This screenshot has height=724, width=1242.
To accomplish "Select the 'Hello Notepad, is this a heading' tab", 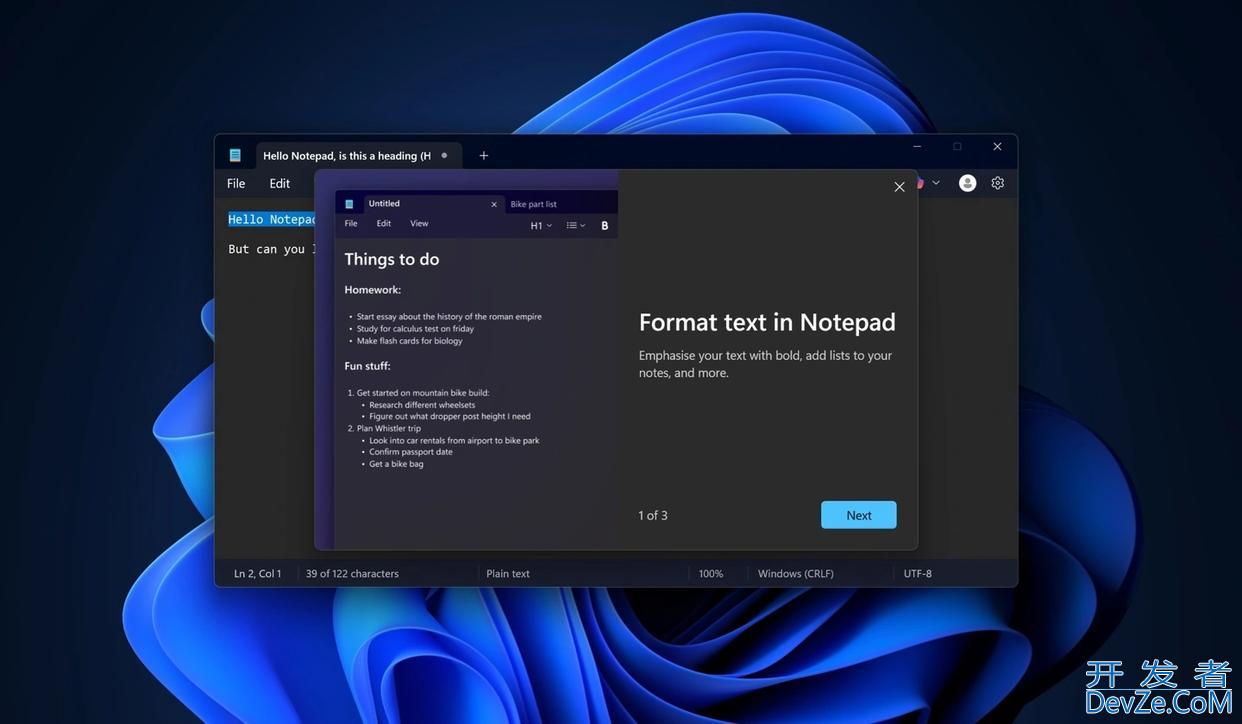I will [x=346, y=156].
